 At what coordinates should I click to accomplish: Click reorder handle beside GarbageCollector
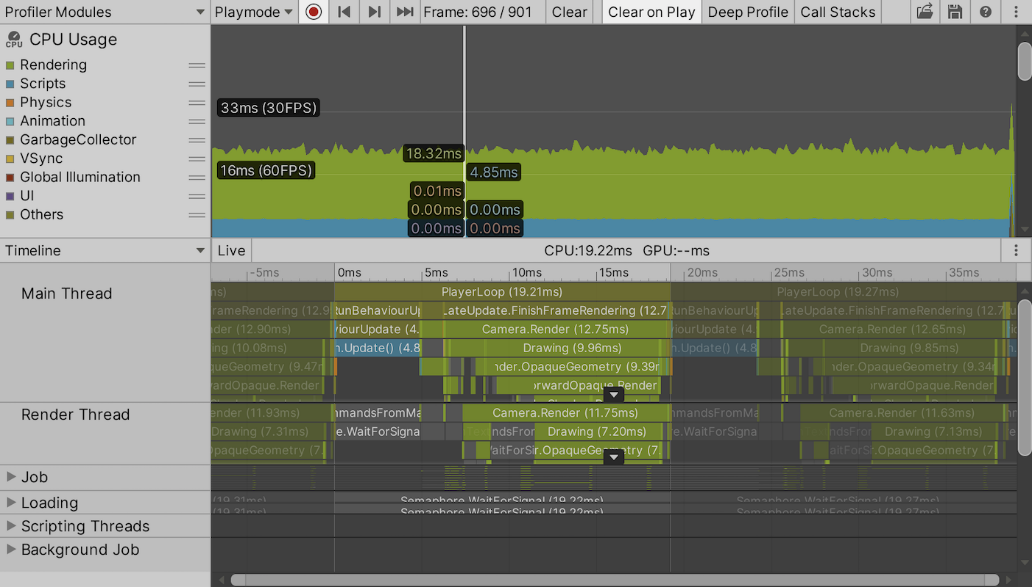[x=197, y=140]
